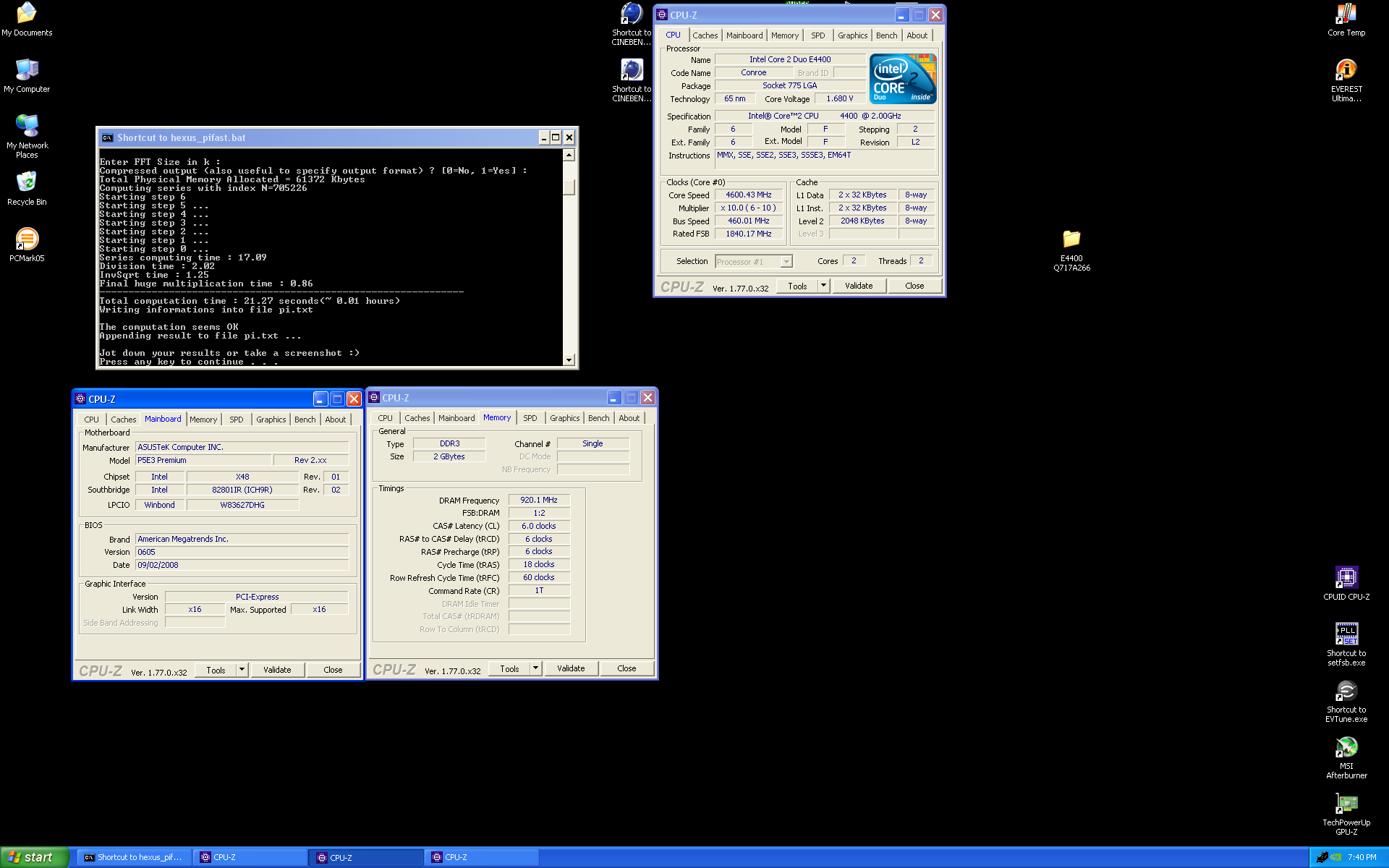Click Validate in the Mainboard window

coord(277,670)
